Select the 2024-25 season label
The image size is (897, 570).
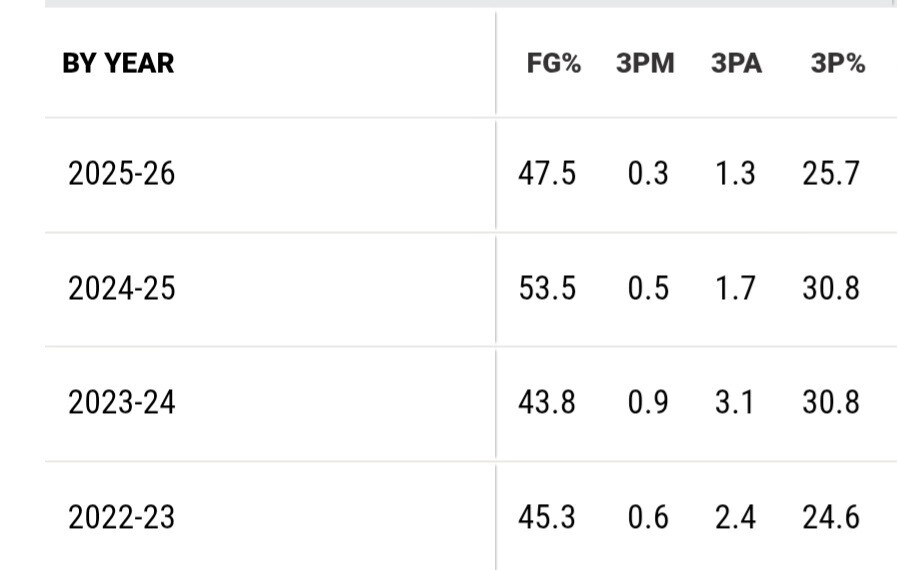click(x=121, y=289)
